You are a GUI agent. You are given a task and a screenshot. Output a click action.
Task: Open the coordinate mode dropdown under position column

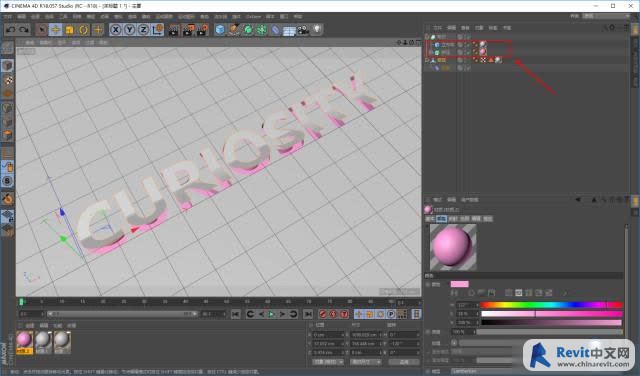328,362
